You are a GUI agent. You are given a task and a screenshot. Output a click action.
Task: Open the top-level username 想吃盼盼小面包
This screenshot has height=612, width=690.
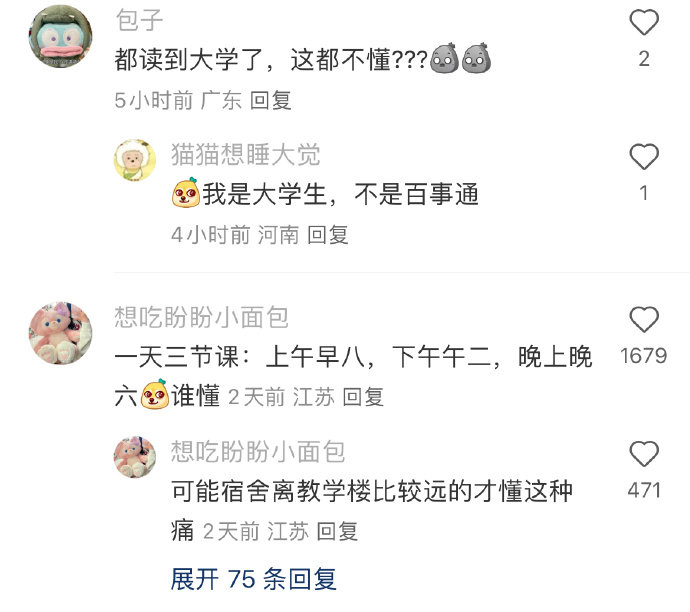[x=202, y=317]
